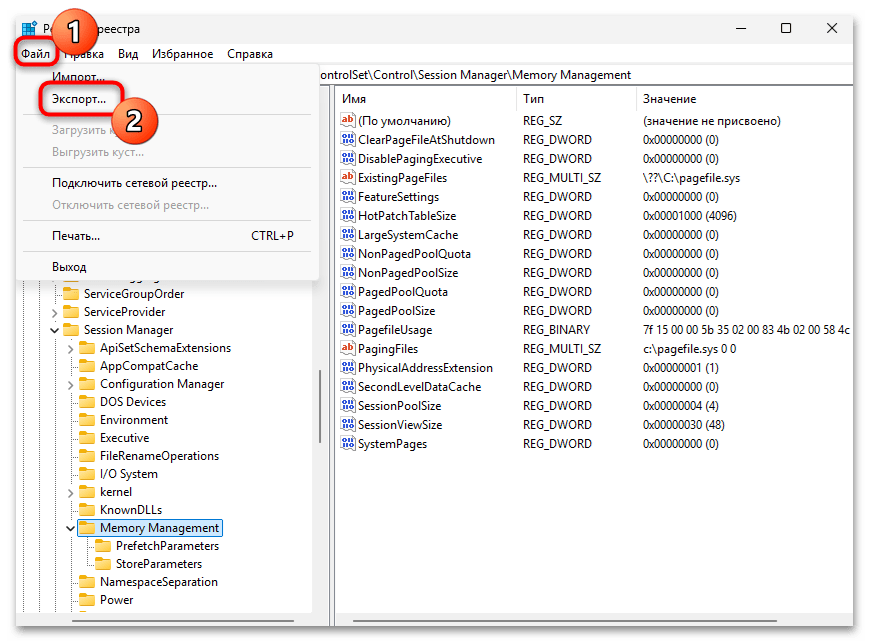
Task: Click the PhysicalAddressExtension DWORD icon
Action: coord(347,367)
